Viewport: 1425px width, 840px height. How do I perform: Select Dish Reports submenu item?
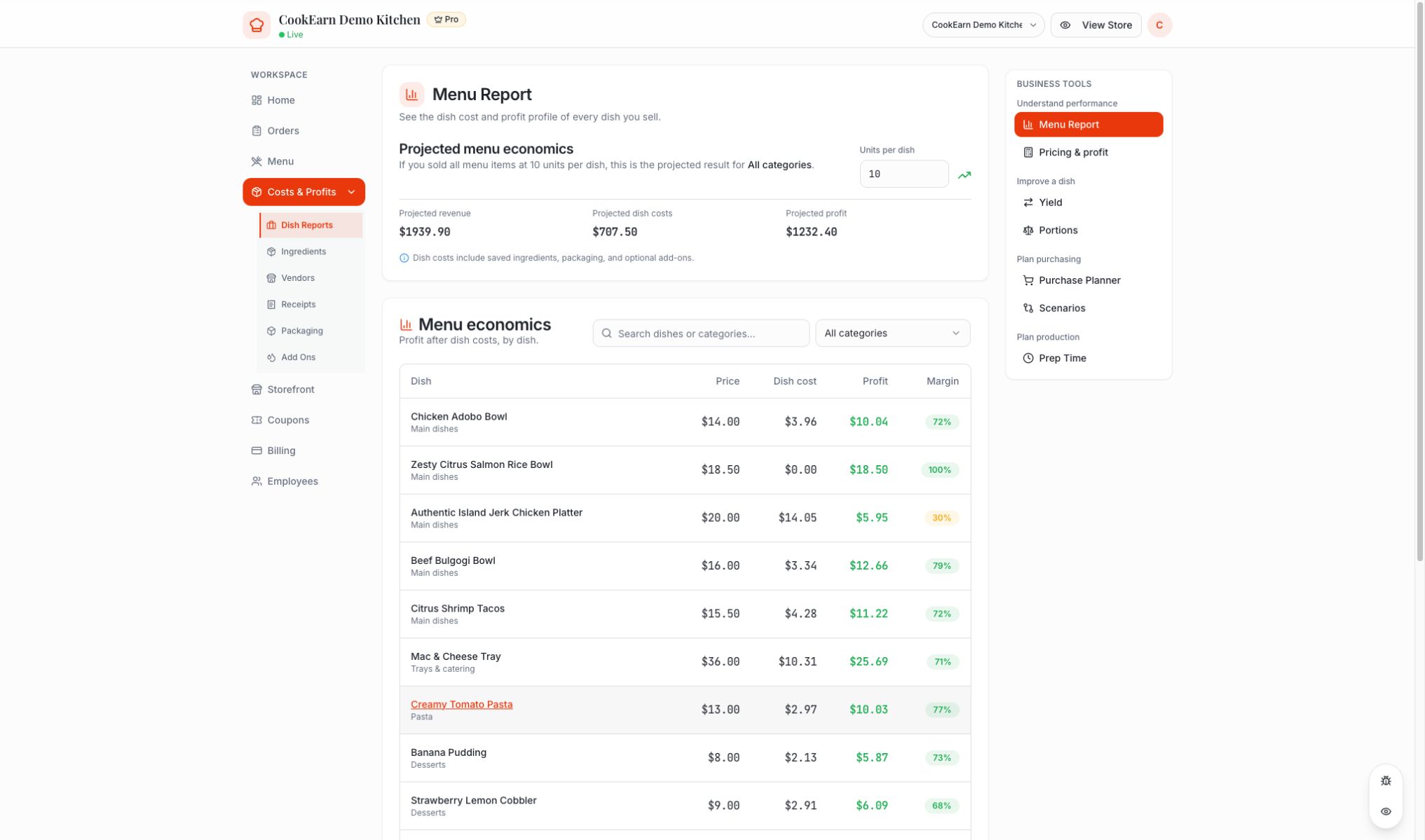coord(311,226)
